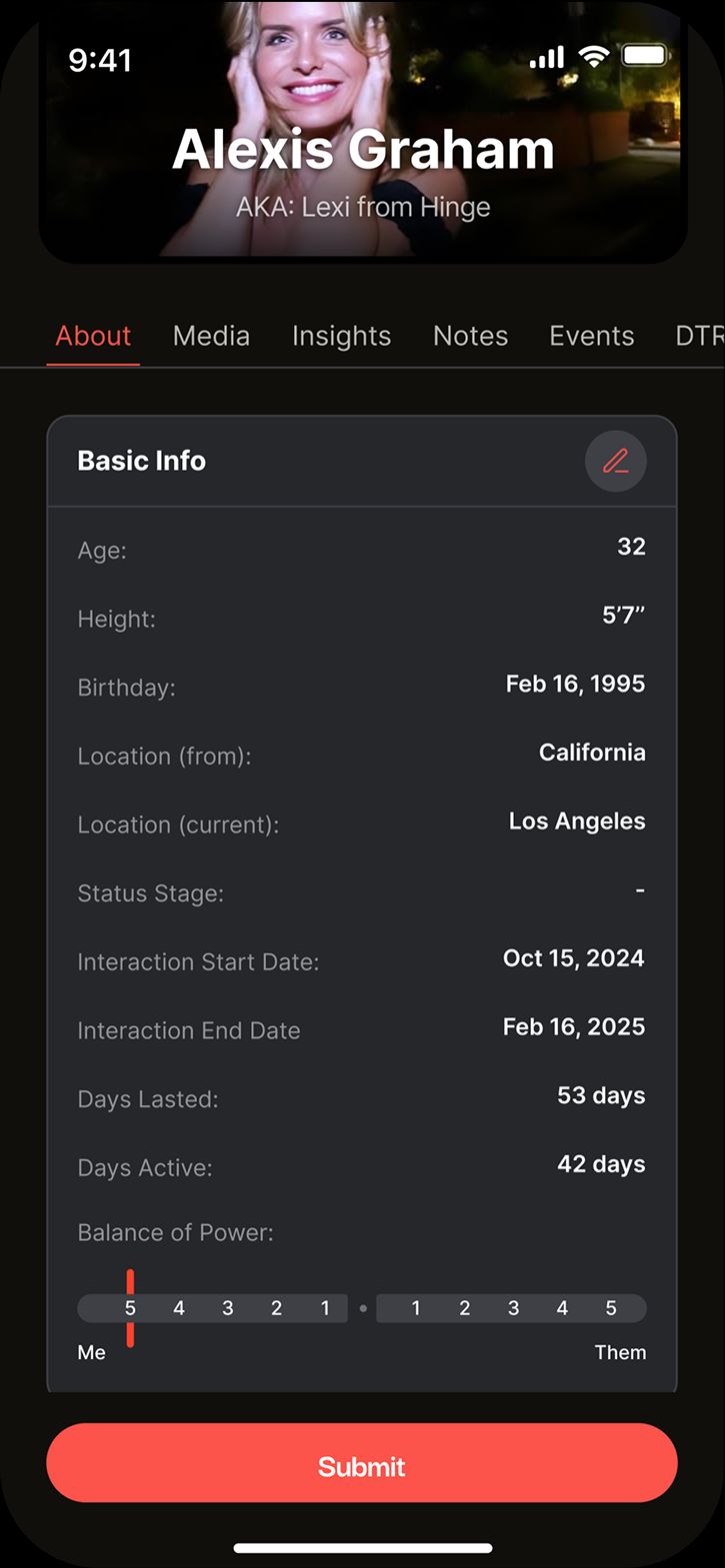725x1568 pixels.
Task: Tap the Wi-Fi icon in status bar
Action: pos(594,57)
